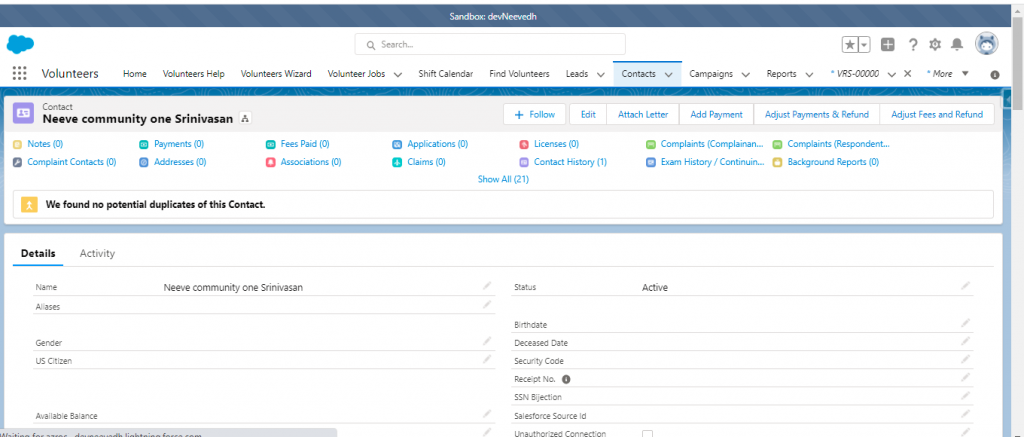Edit the Receipt No. field via pencil icon
Image resolution: width=1024 pixels, height=437 pixels.
[965, 377]
